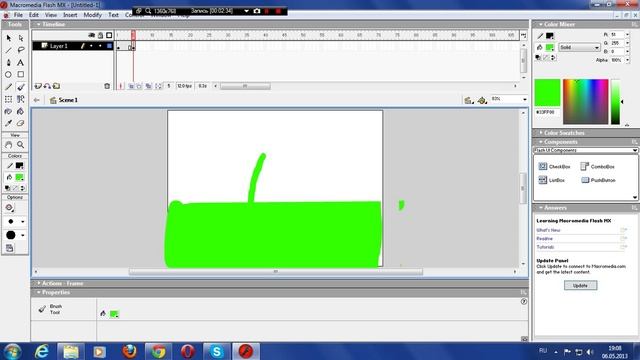Toggle Show All Layers as Outlines
Image resolution: width=640 pixels, height=360 pixels.
tap(109, 36)
